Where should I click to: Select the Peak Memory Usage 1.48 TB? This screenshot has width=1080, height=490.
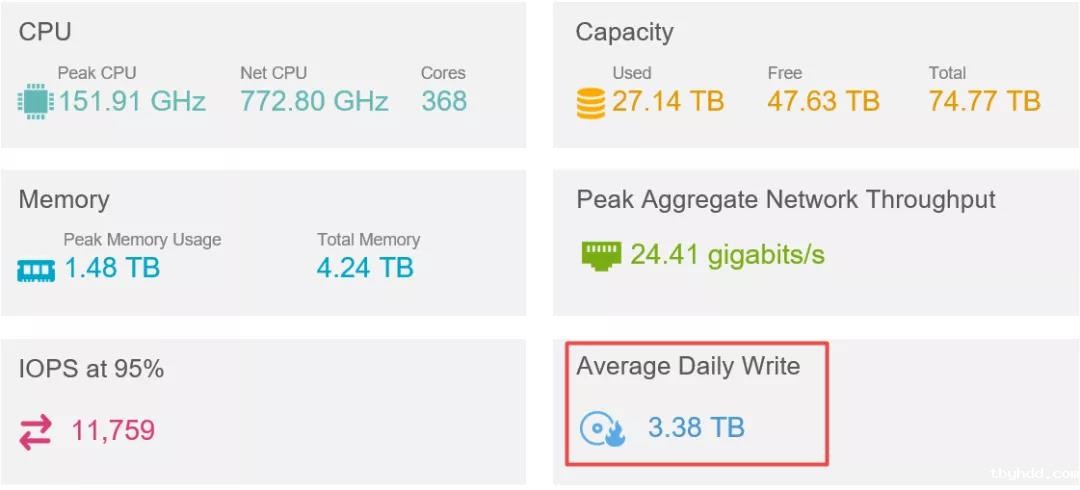tap(112, 267)
